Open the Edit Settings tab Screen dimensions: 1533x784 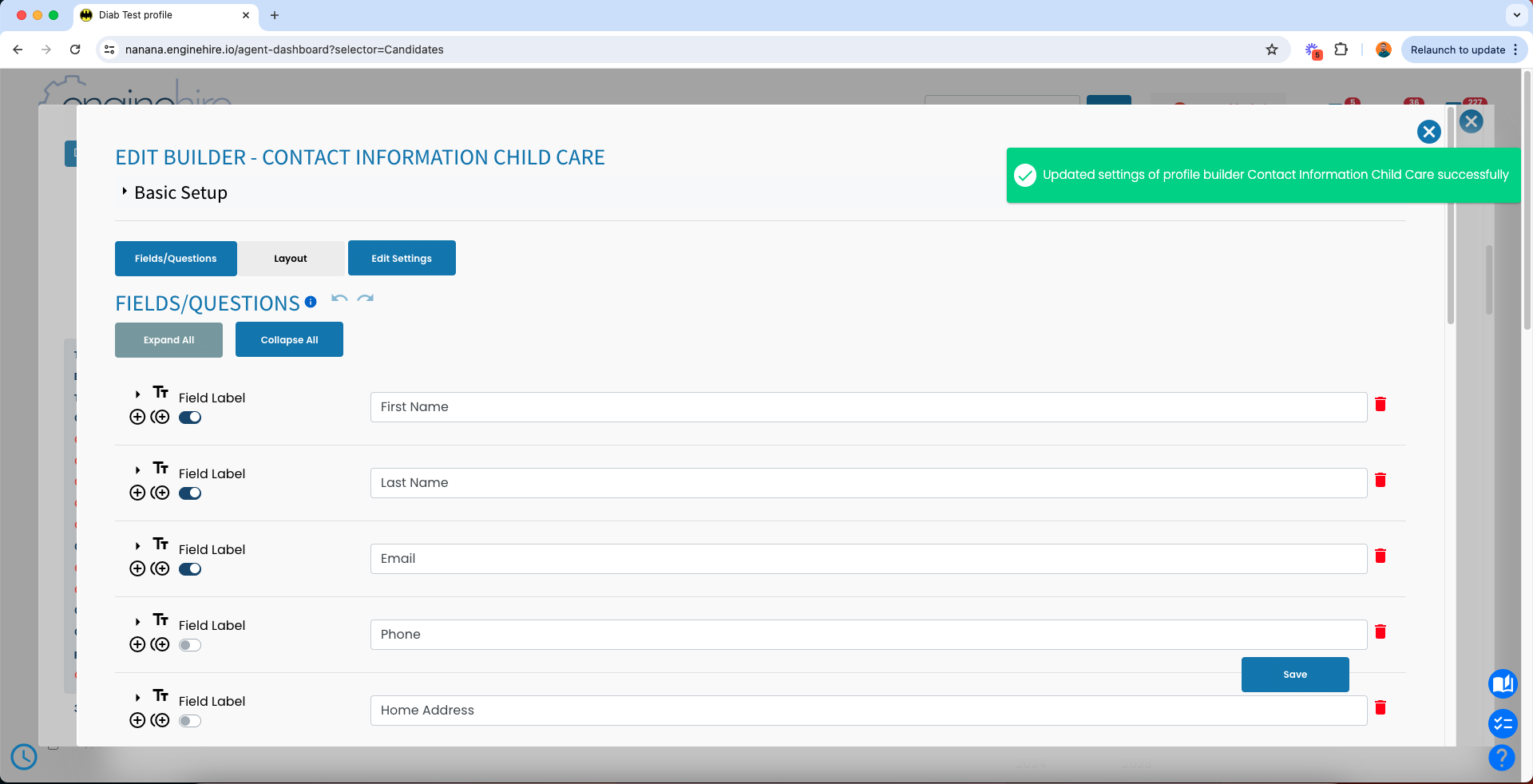[402, 258]
